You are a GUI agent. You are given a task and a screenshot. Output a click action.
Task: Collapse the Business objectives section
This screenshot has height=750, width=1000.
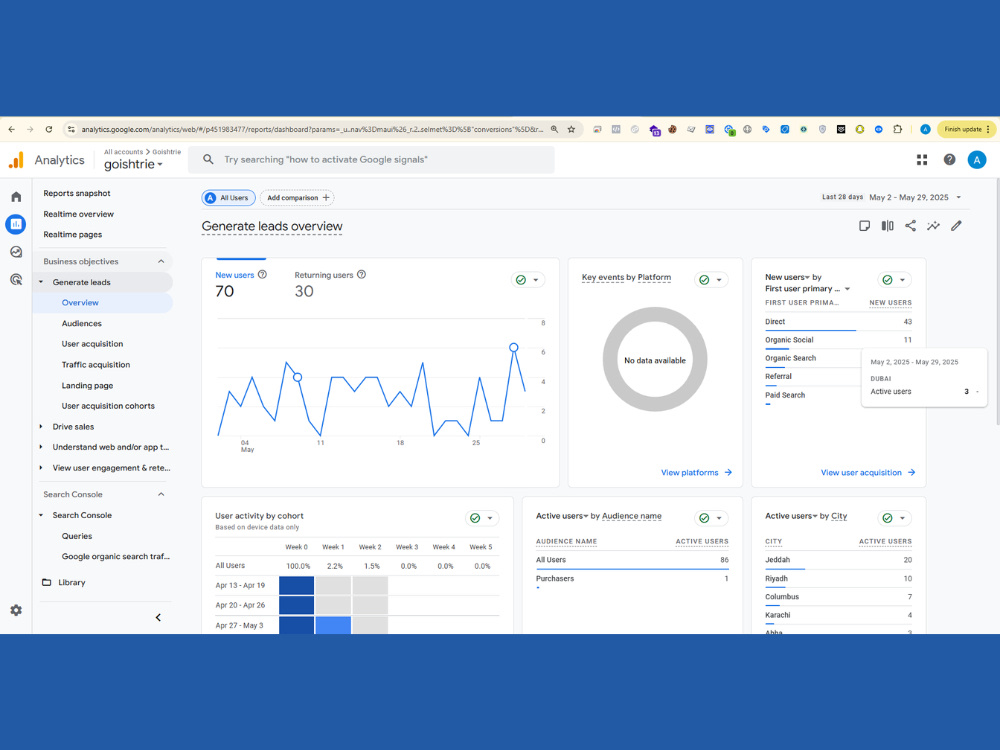tap(161, 261)
